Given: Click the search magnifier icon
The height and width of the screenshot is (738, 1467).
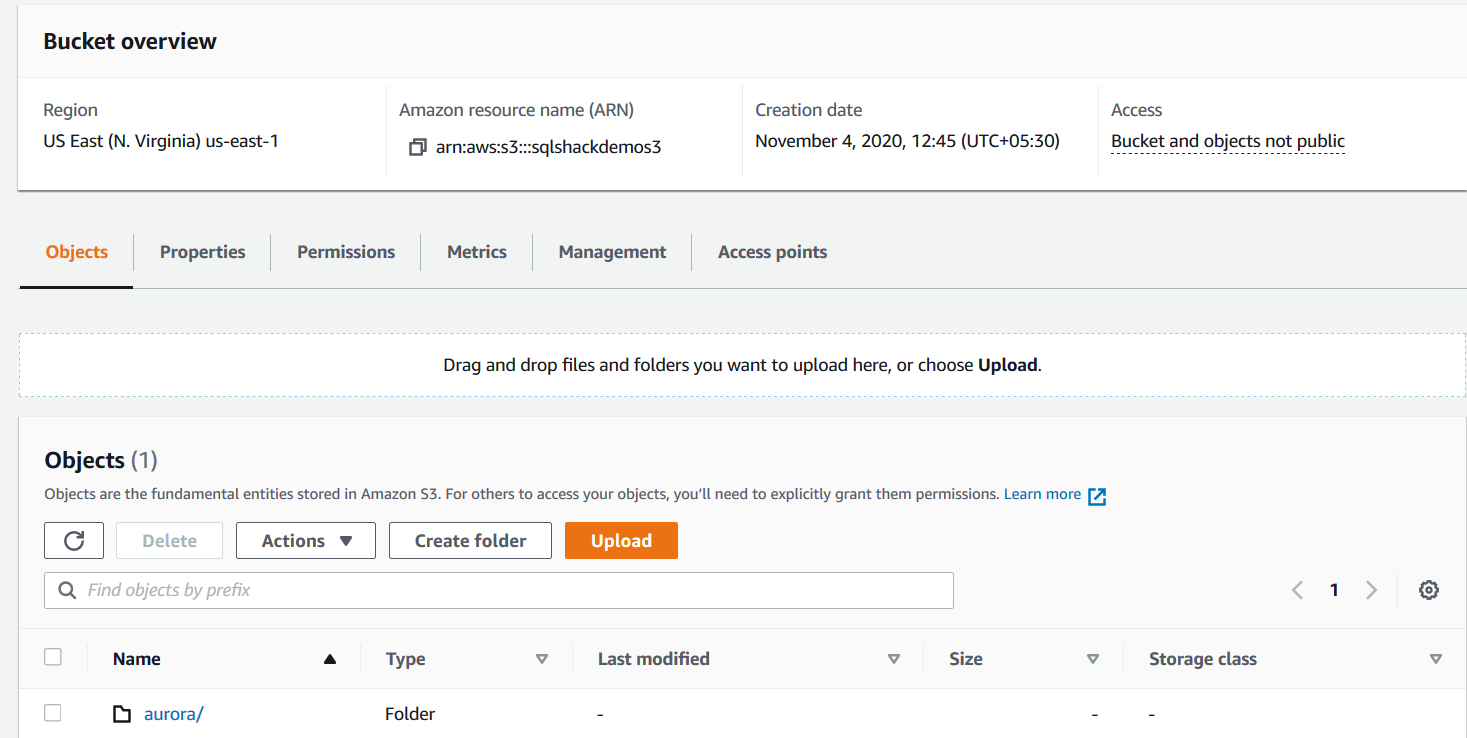Looking at the screenshot, I should click(68, 591).
